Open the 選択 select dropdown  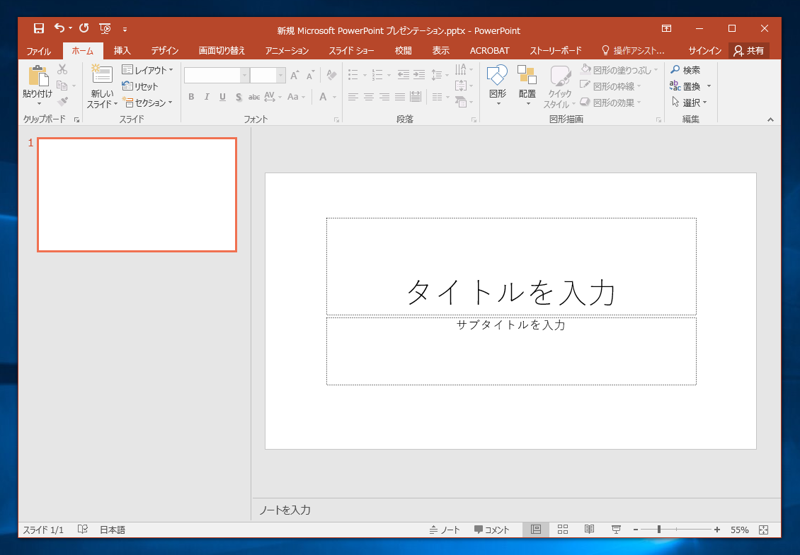pos(690,102)
